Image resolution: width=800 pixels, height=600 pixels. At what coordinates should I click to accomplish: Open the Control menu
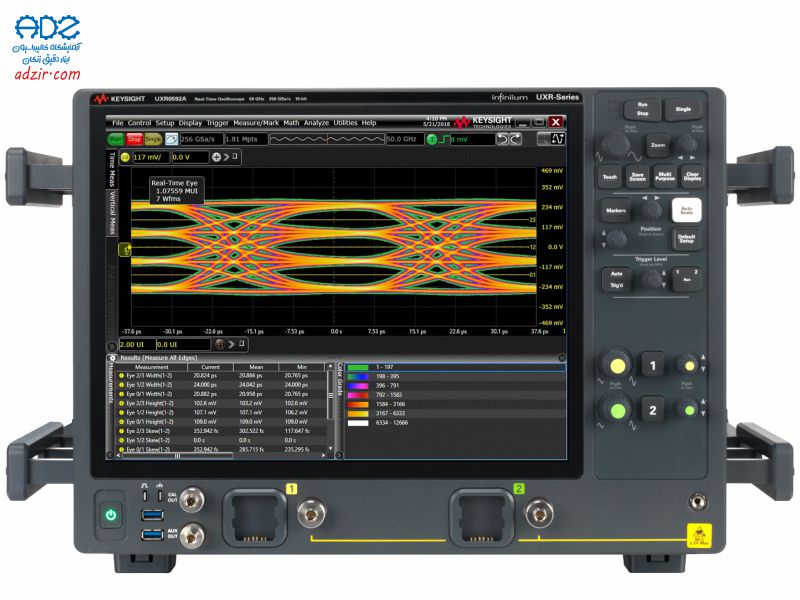(x=139, y=123)
